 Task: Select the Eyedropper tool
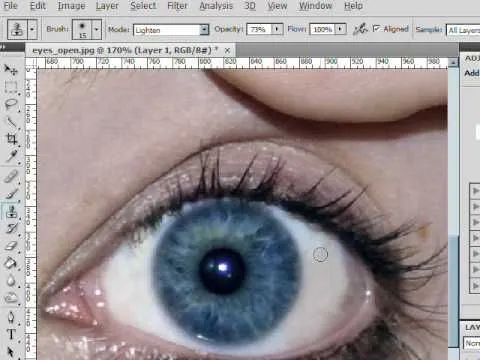[11, 156]
